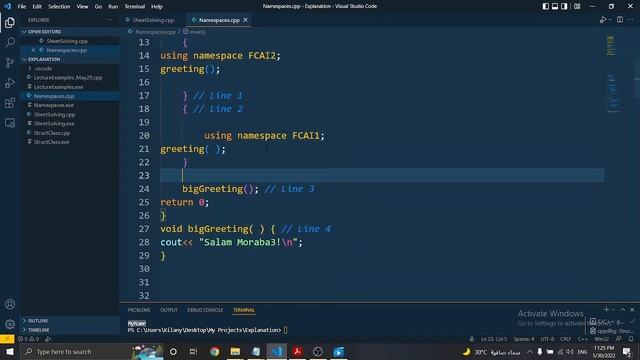The height and width of the screenshot is (360, 640).
Task: Open the Run and Debug view
Action: 10,82
